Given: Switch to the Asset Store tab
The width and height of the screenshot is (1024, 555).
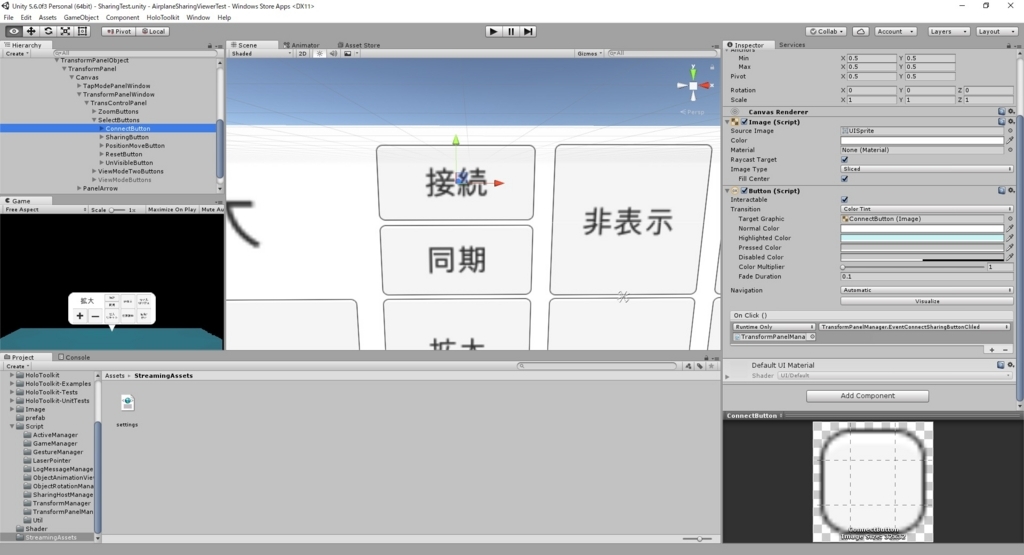Looking at the screenshot, I should (359, 45).
